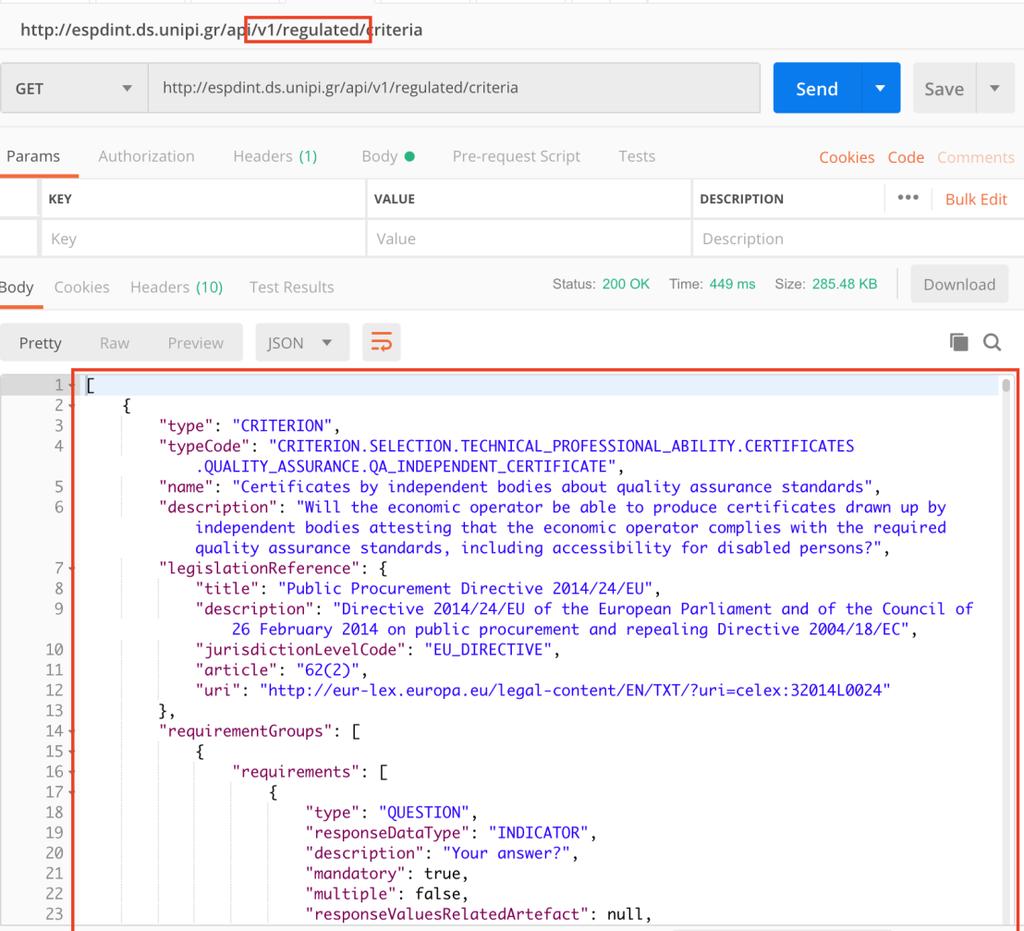Viewport: 1024px width, 931px height.
Task: Expand the Save button dropdown arrow
Action: pyautogui.click(x=995, y=88)
